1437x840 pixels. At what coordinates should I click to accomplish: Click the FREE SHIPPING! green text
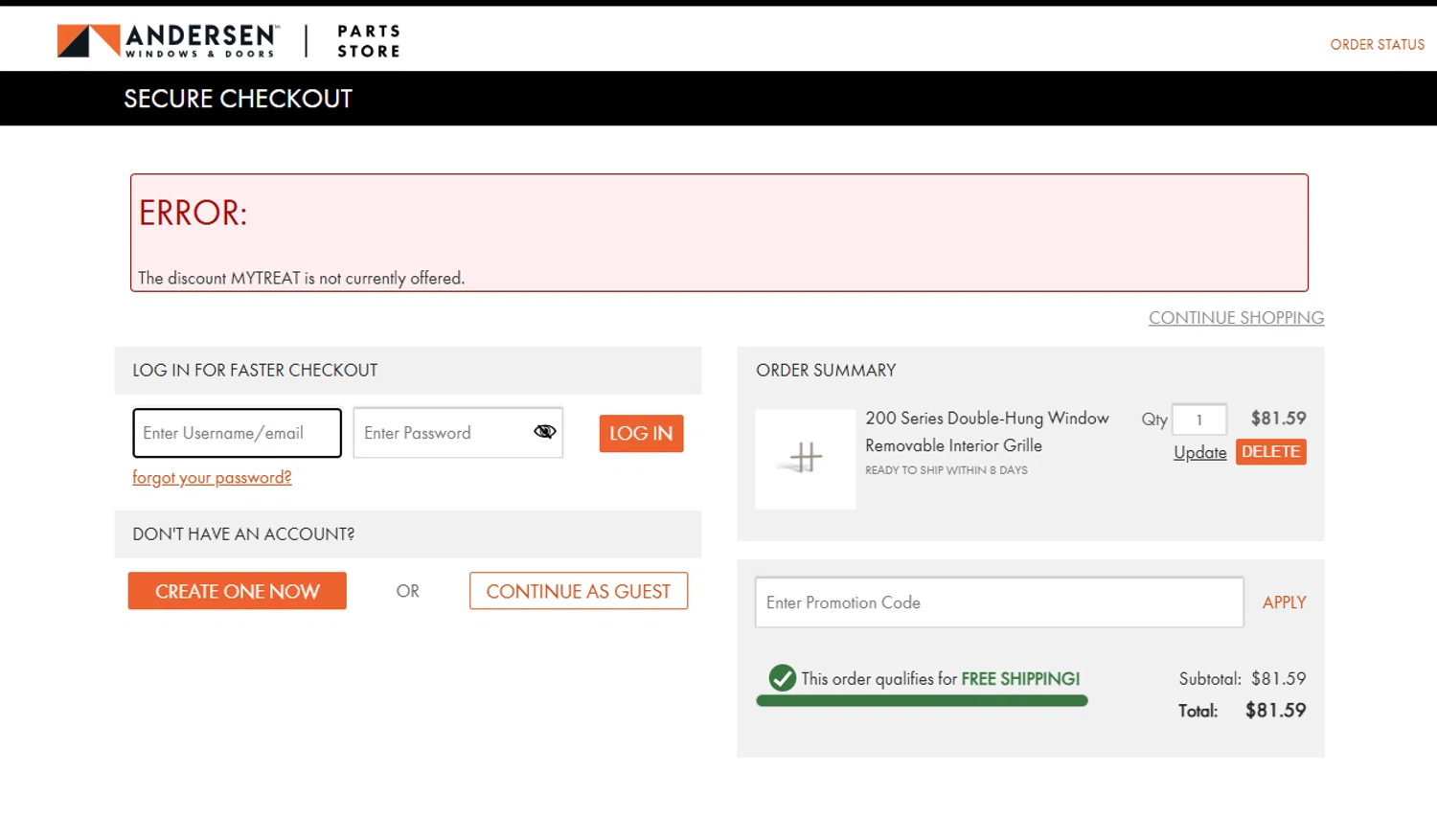click(x=1020, y=678)
